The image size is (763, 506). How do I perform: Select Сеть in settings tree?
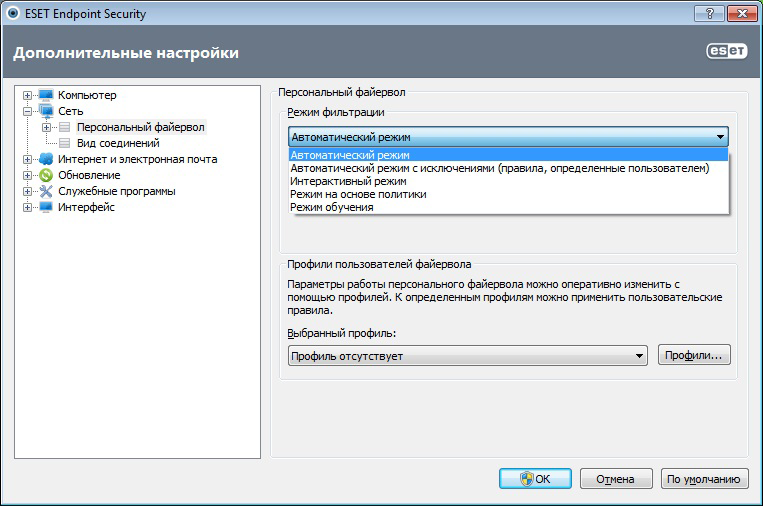tap(71, 111)
